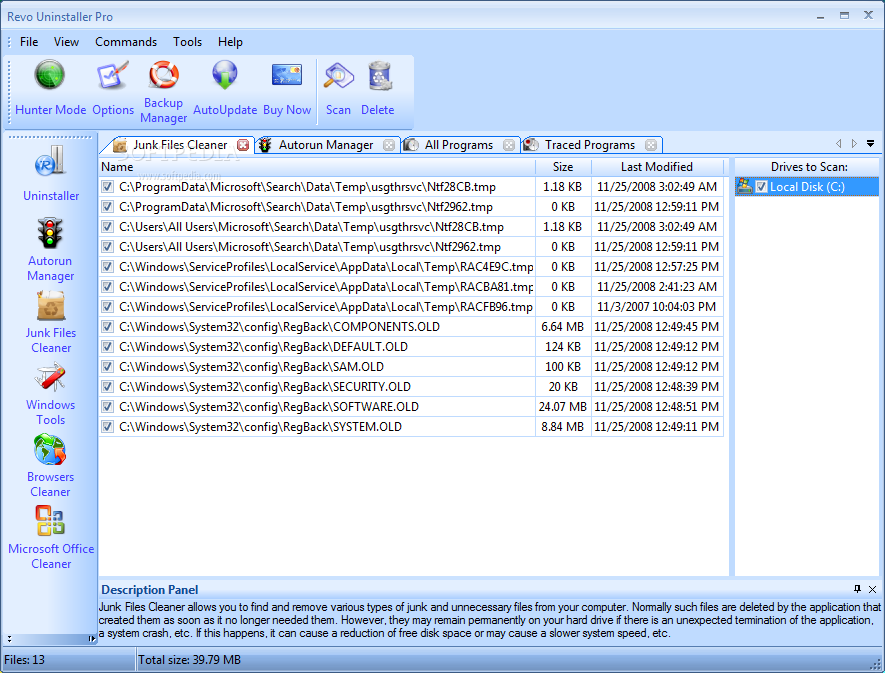Close the Autorun Manager tab
The height and width of the screenshot is (673, 885).
(x=389, y=145)
